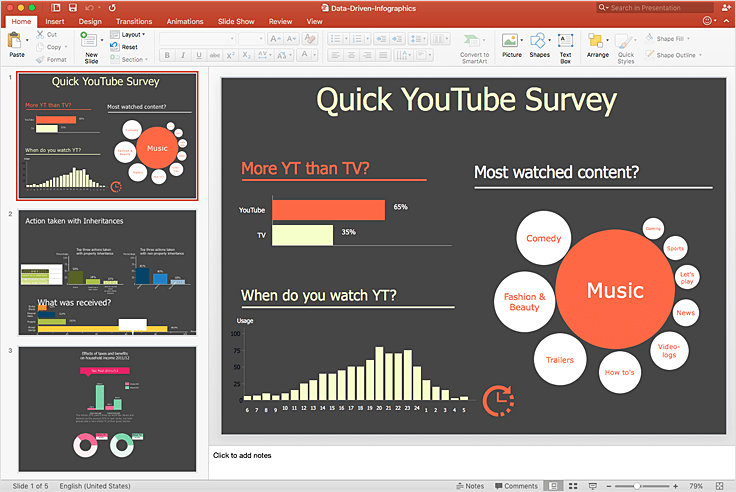Viewport: 736px width, 492px height.
Task: Go to the Slide Show tab
Action: point(236,22)
